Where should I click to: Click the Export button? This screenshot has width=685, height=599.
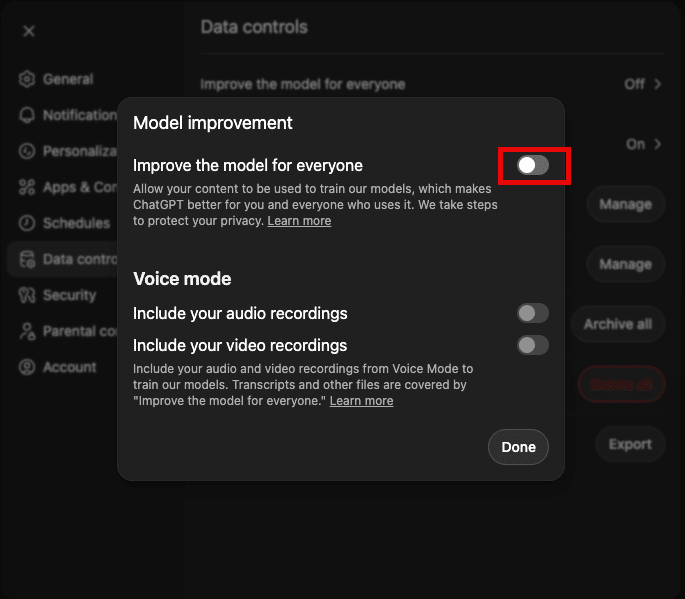click(x=630, y=444)
